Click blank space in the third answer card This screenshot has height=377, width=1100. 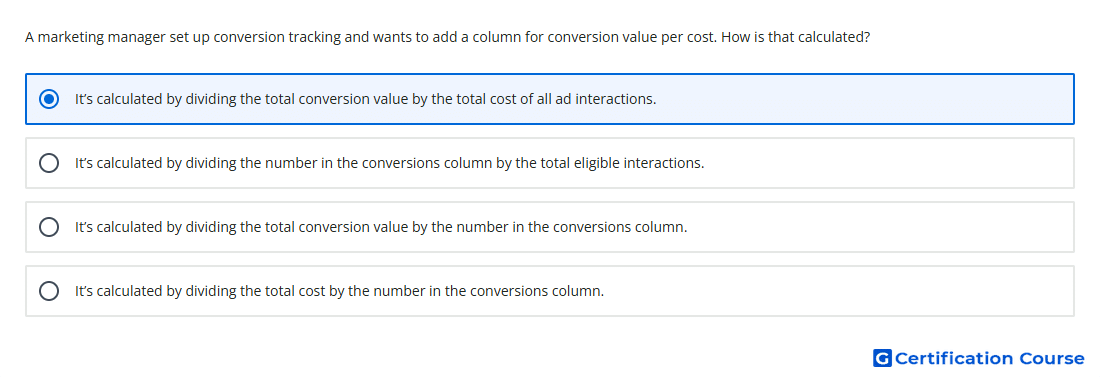coord(880,227)
